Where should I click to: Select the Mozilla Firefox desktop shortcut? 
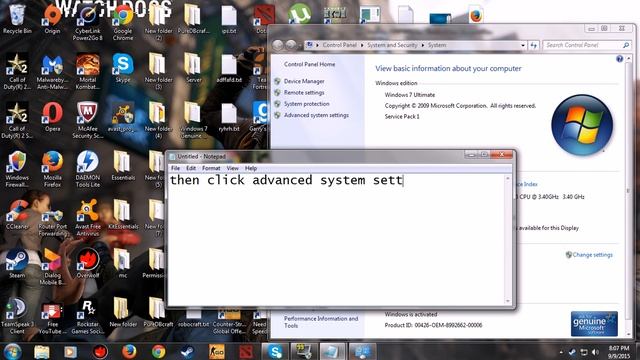pos(52,169)
